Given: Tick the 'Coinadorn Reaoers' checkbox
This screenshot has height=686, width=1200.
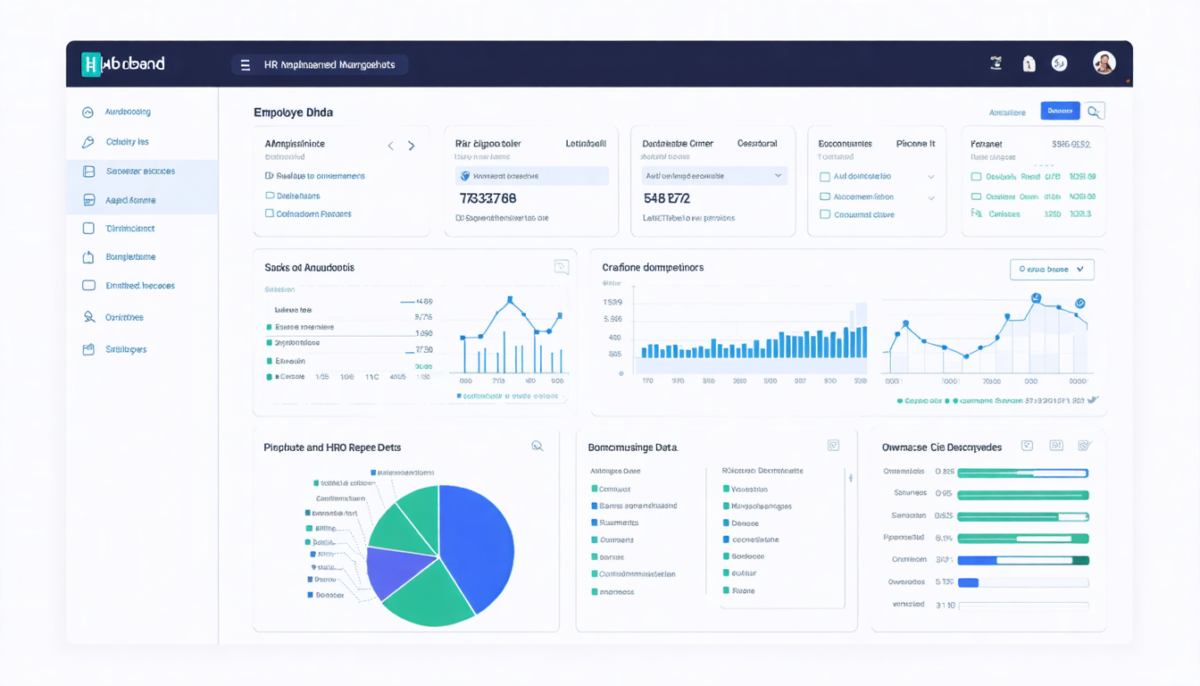Looking at the screenshot, I should coord(269,213).
